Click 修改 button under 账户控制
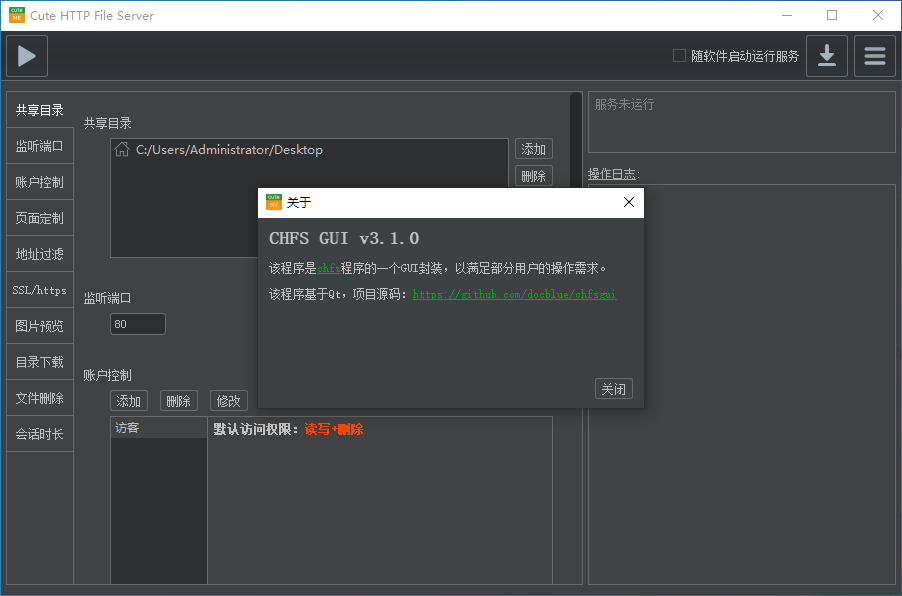This screenshot has width=902, height=596. click(x=229, y=401)
